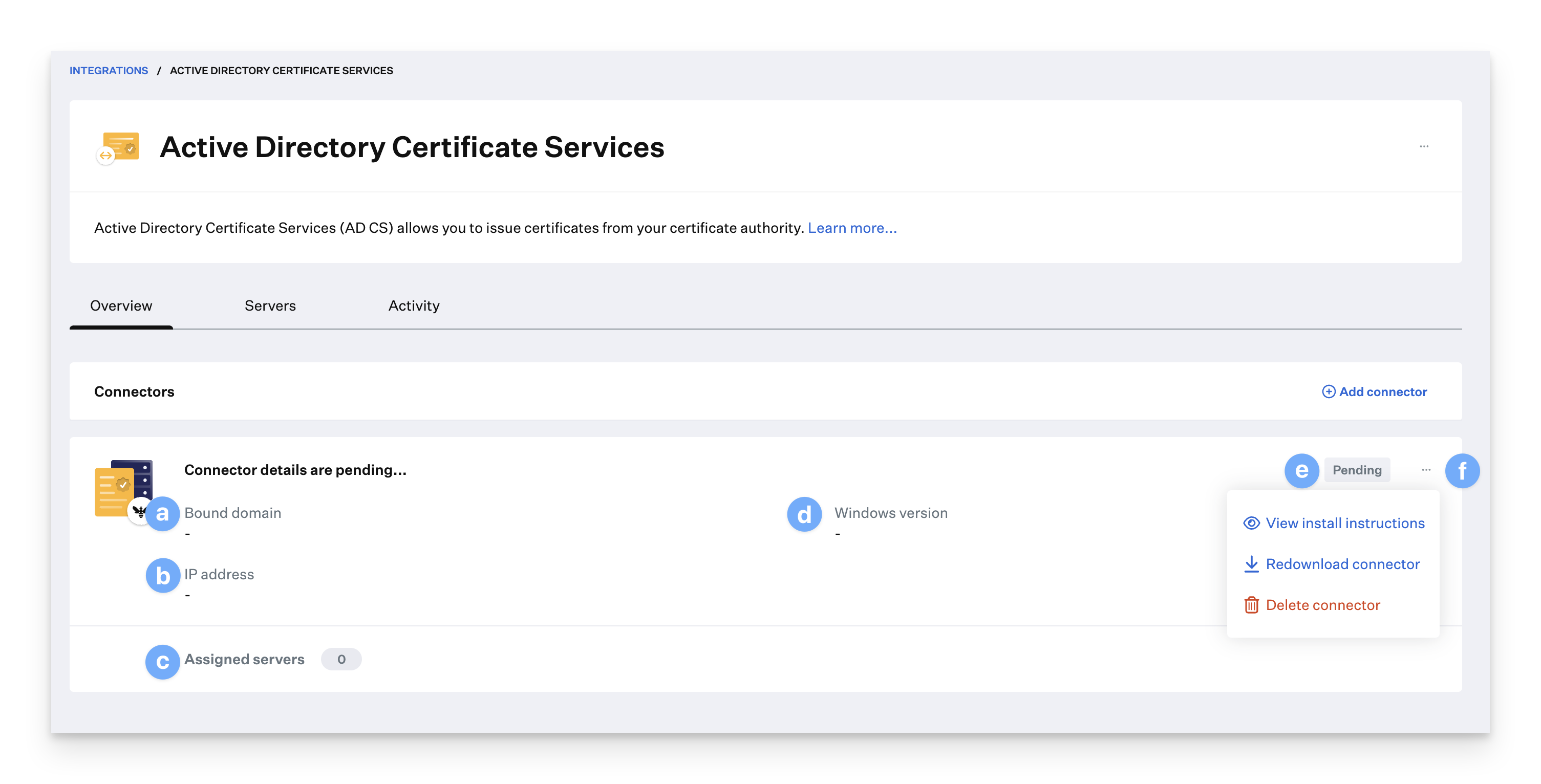Screen dimensions: 1541x784
Task: Click the Assigned servers count badge
Action: pyautogui.click(x=341, y=659)
